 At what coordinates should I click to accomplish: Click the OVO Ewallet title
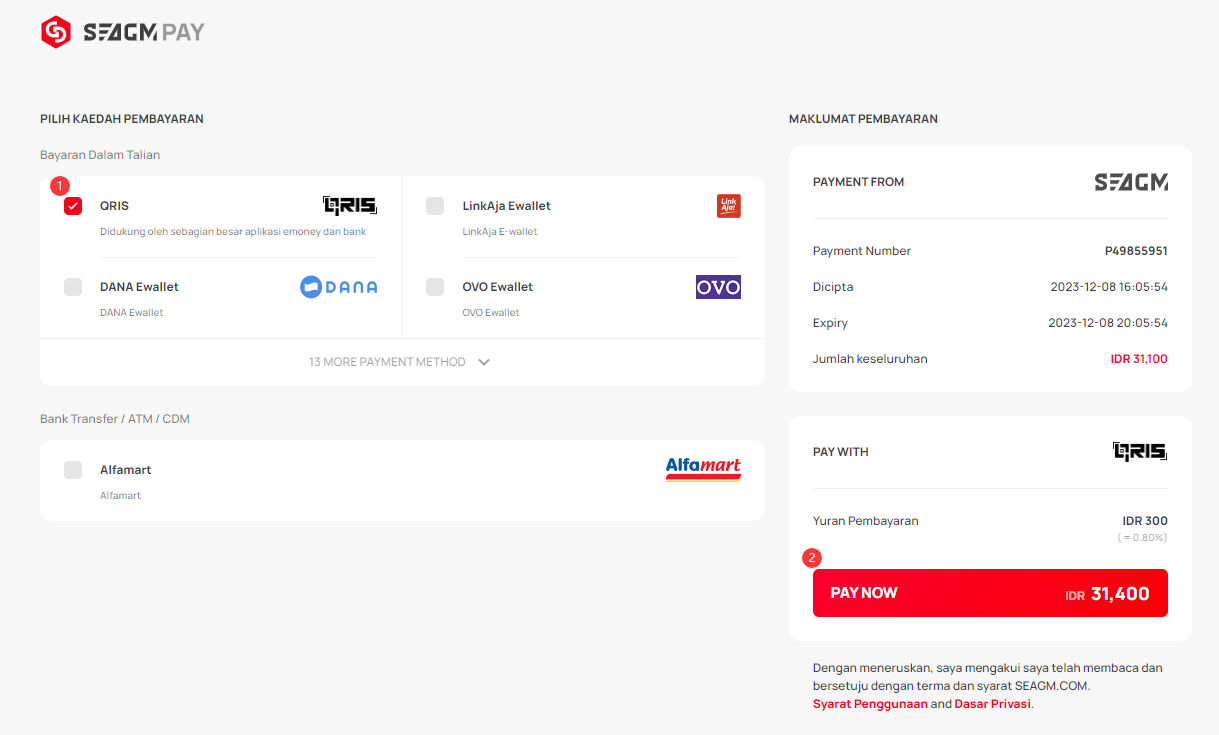498,287
